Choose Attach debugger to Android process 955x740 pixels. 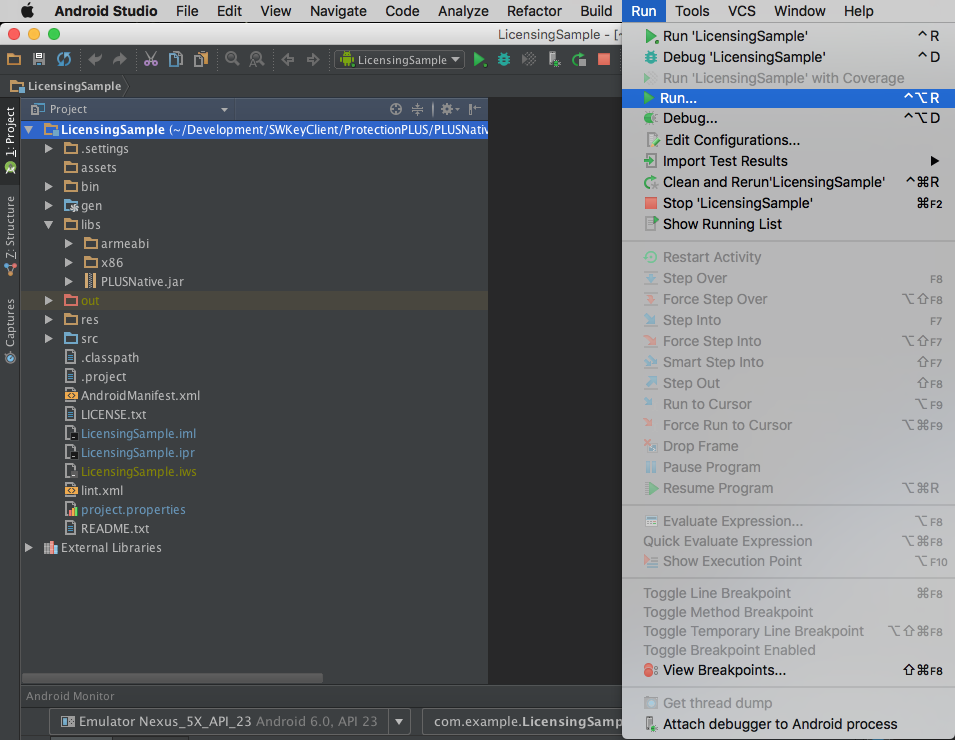[x=788, y=724]
